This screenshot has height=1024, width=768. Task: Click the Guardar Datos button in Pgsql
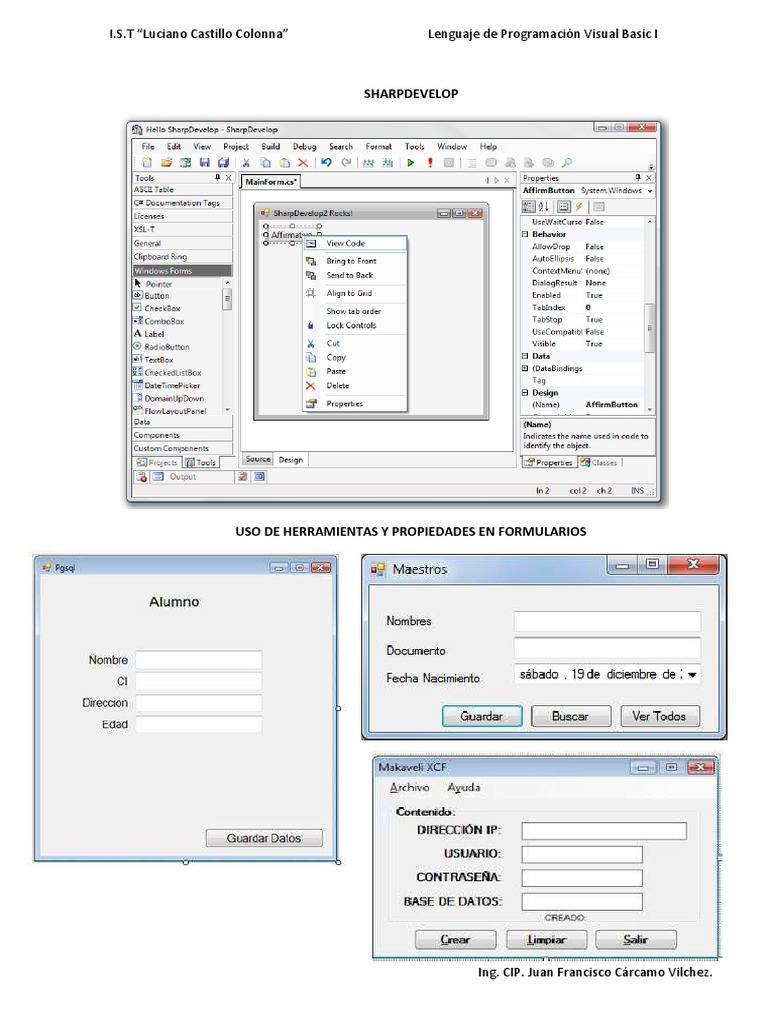point(264,839)
